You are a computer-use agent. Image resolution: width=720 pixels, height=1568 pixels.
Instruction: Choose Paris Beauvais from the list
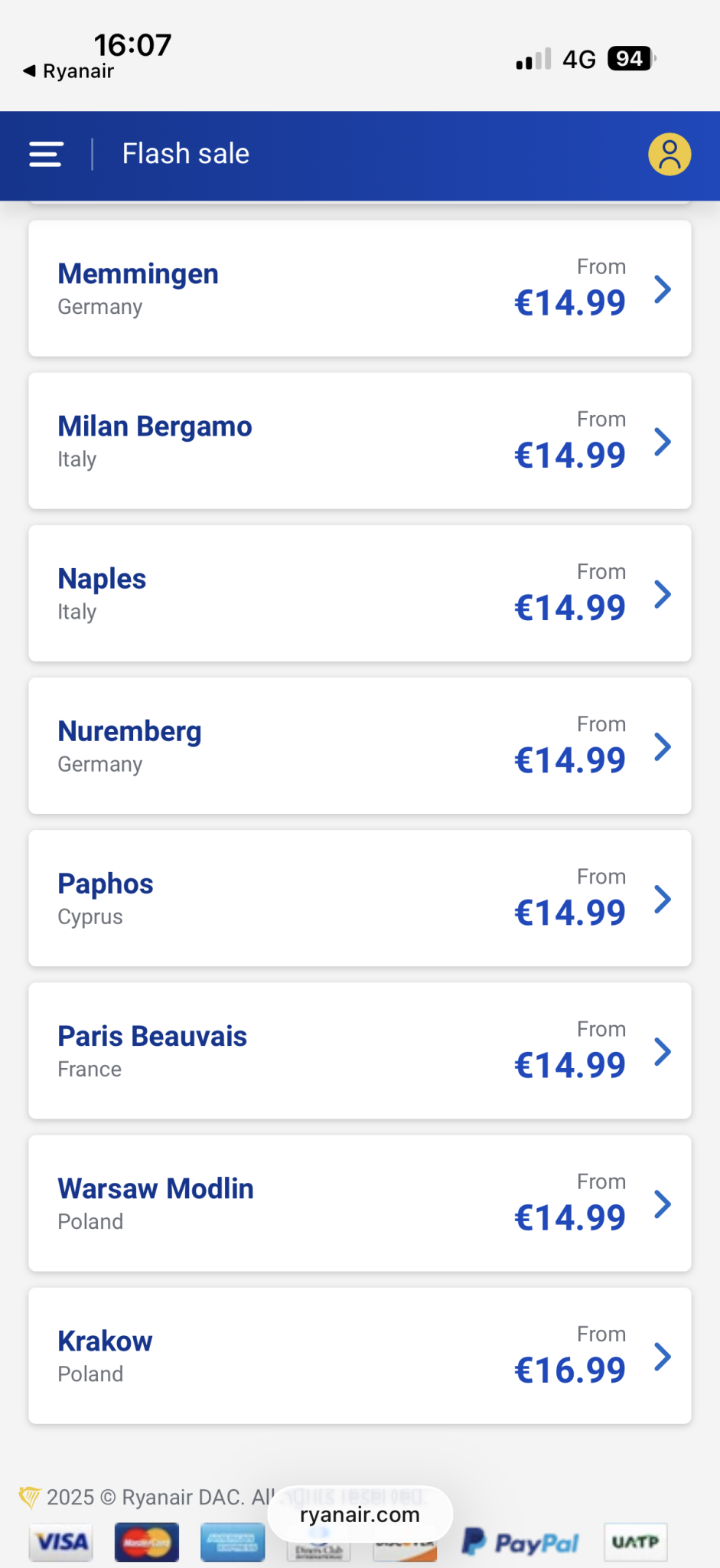152,1036
